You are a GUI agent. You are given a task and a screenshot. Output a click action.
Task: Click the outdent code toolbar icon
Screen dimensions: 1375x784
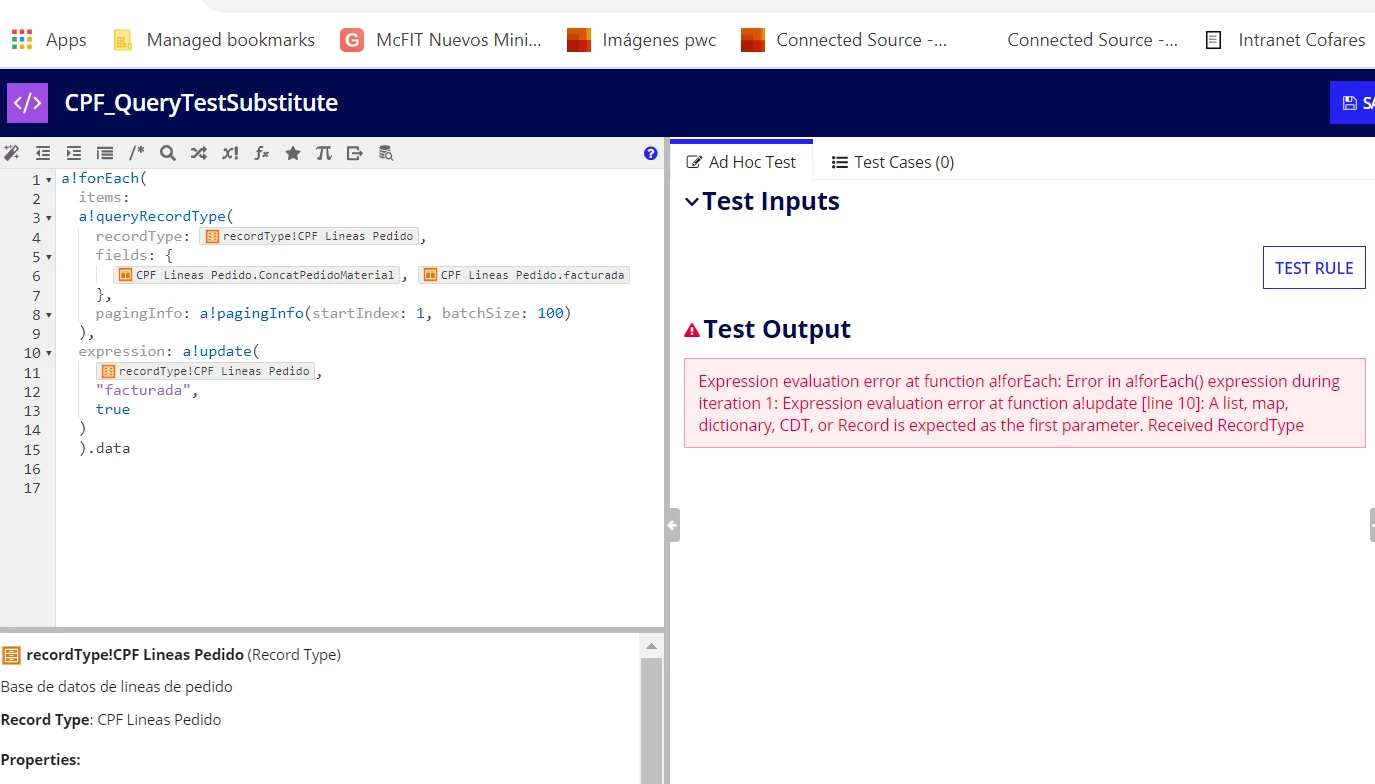(x=43, y=153)
